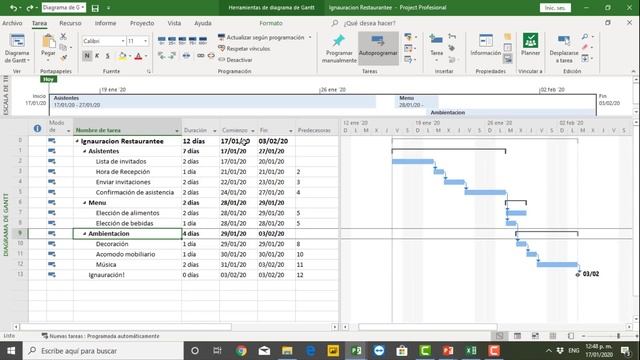Open the Archivo tab
Image resolution: width=640 pixels, height=360 pixels.
12,23
